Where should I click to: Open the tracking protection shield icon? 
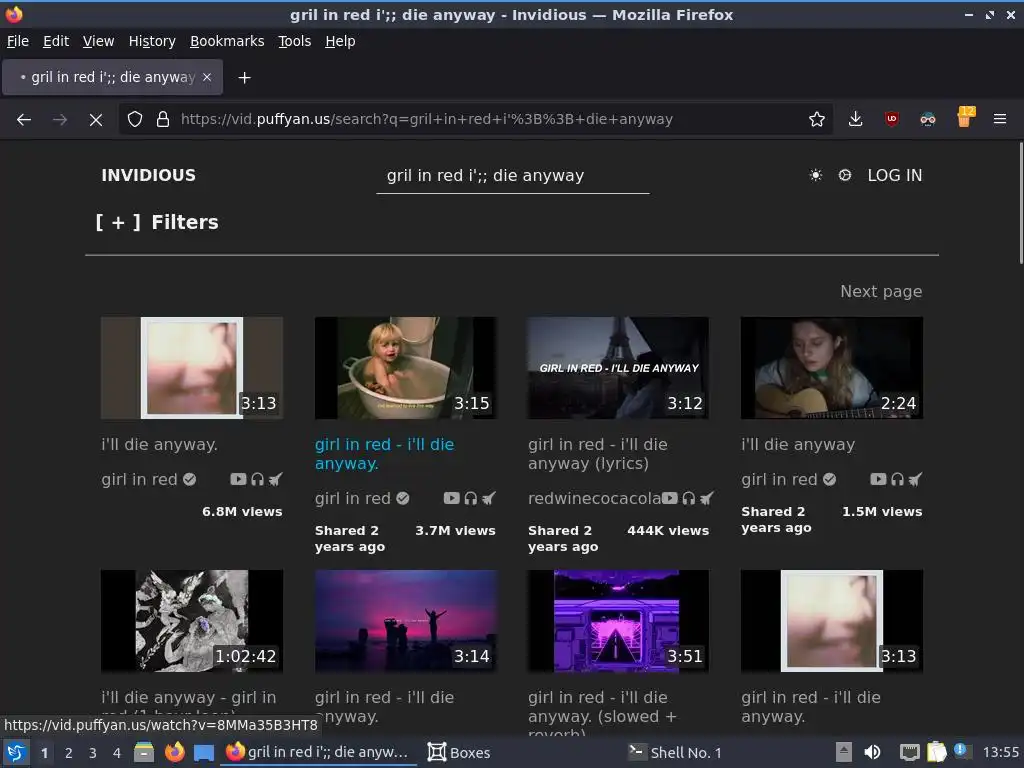(135, 120)
